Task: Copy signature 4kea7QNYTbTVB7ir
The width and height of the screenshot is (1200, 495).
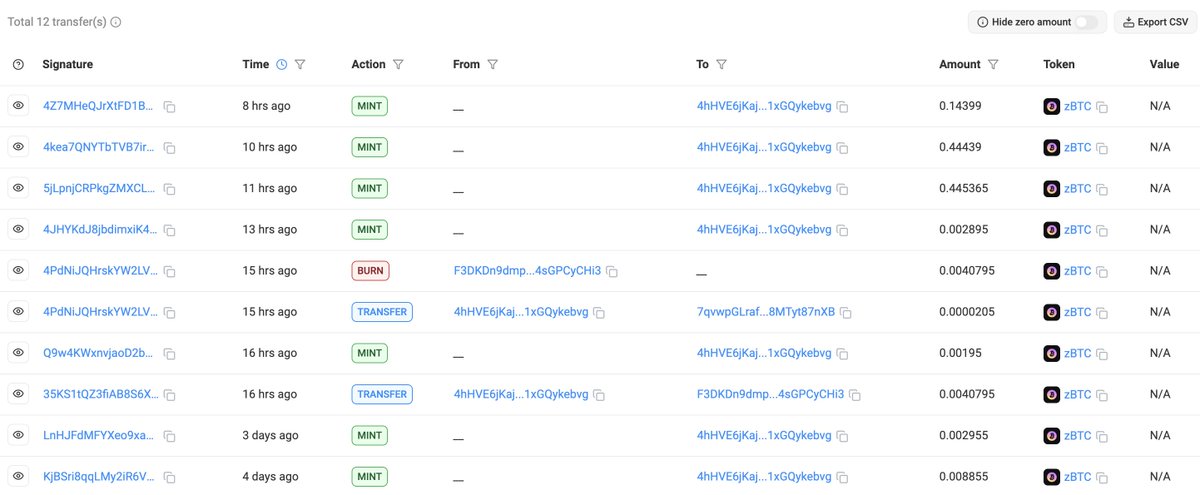Action: (x=170, y=148)
